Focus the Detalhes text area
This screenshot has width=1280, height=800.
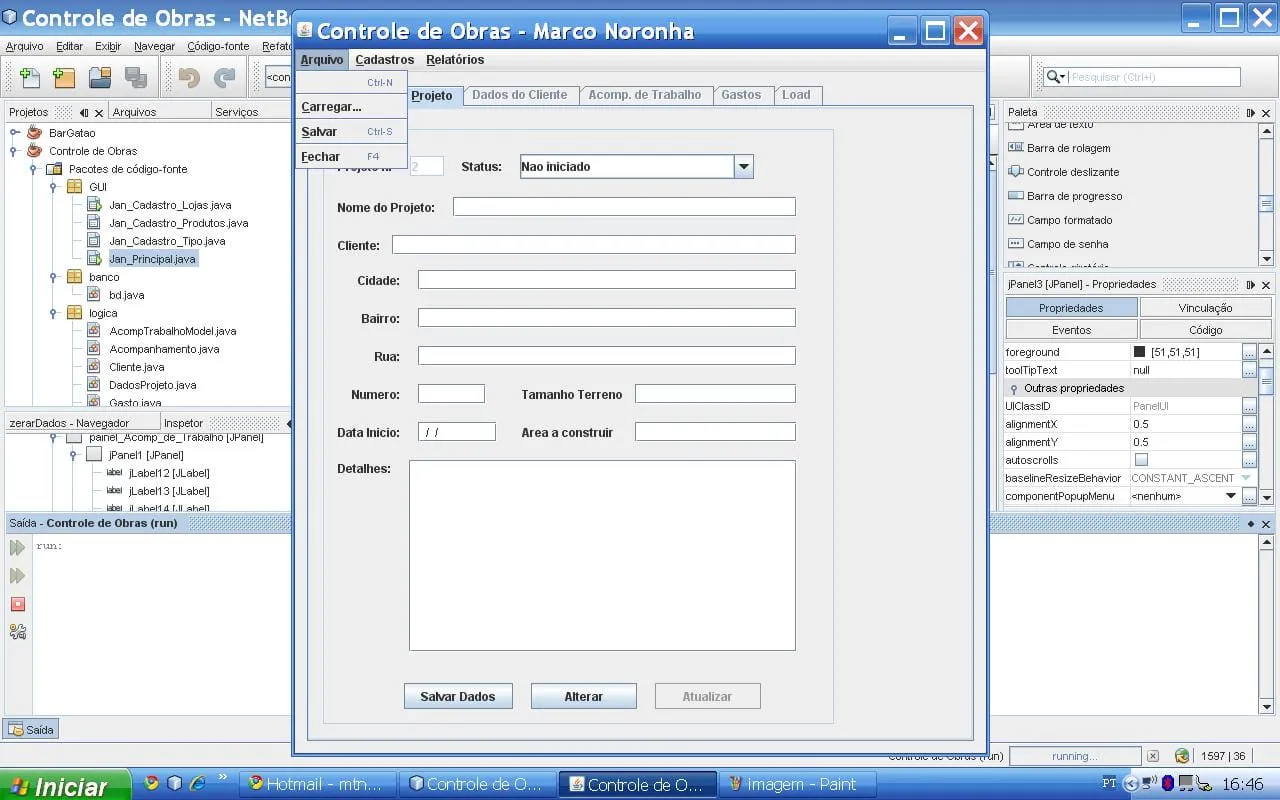(x=602, y=555)
